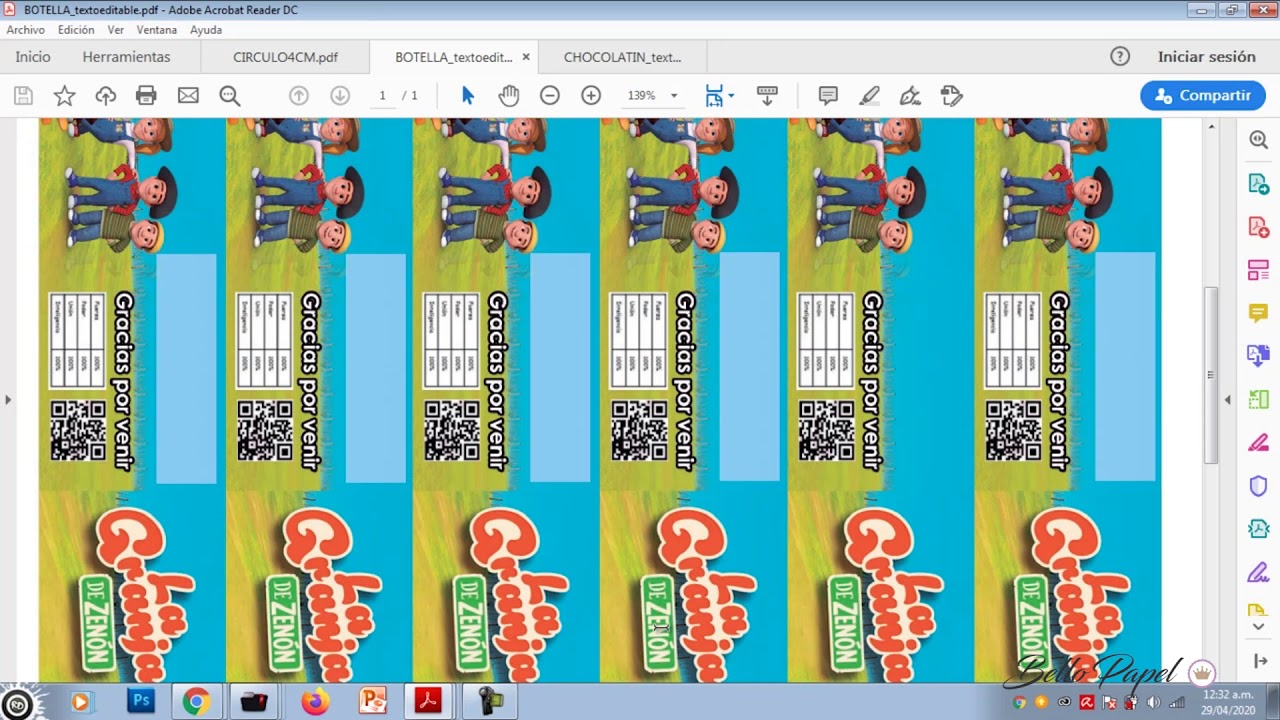The image size is (1280, 720).
Task: Click the fit page width icon
Action: tap(714, 96)
